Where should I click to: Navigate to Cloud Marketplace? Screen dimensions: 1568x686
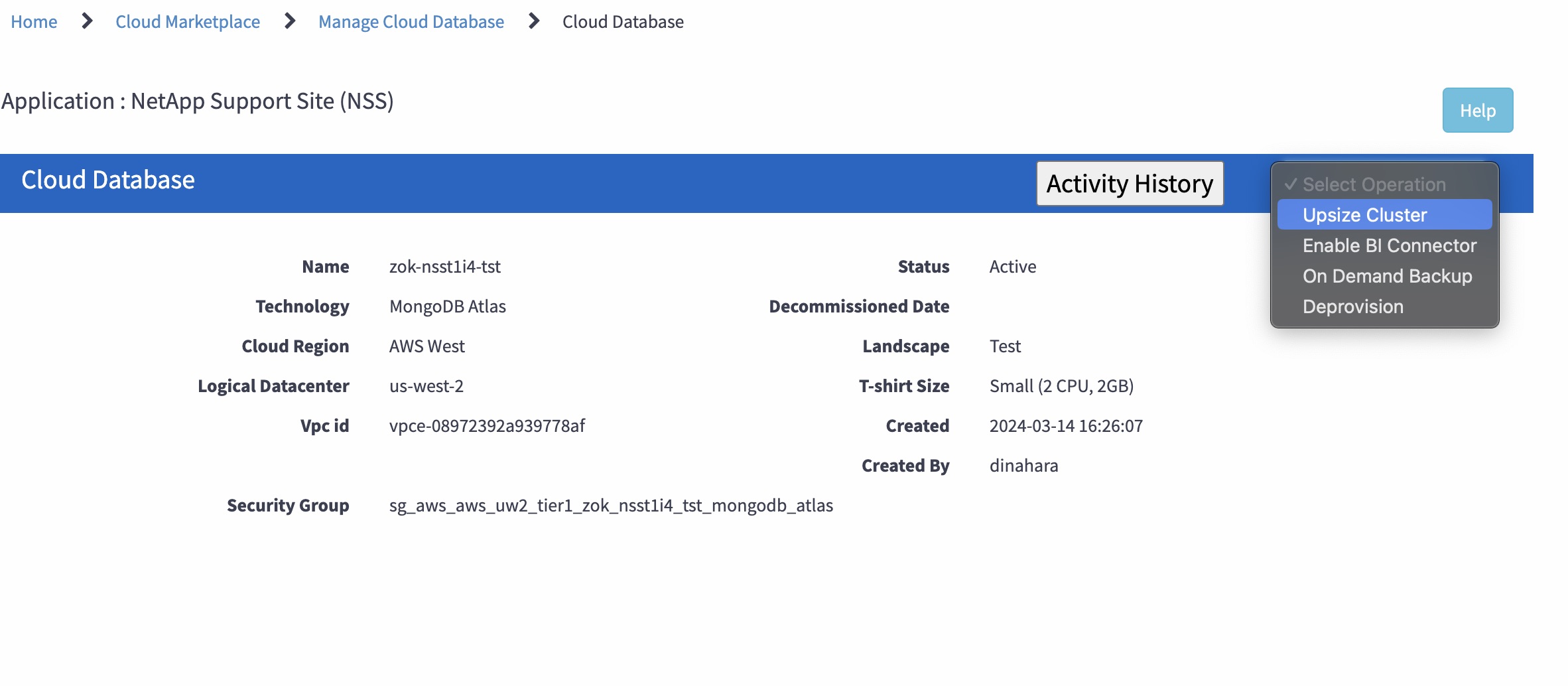(188, 22)
